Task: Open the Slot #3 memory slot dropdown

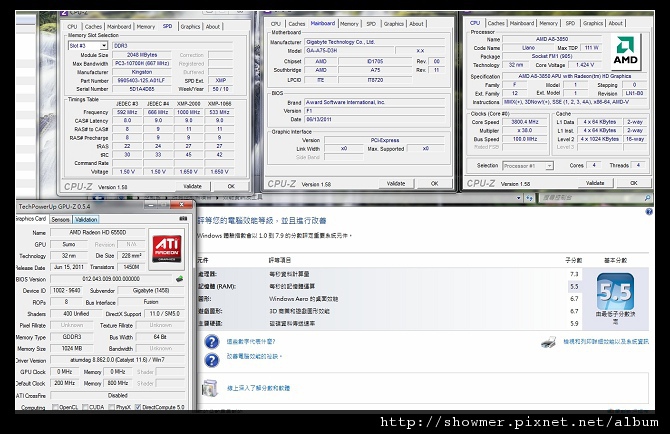Action: (x=104, y=46)
